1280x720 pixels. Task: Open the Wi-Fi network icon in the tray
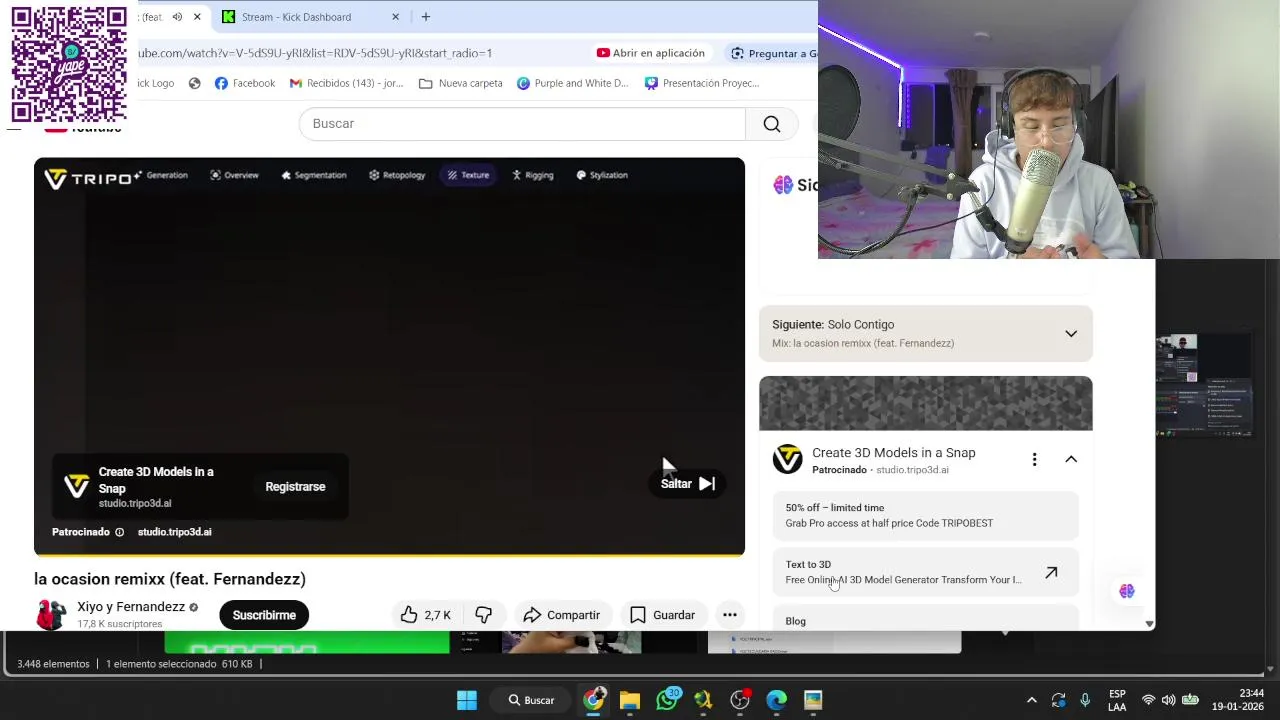[x=1149, y=700]
